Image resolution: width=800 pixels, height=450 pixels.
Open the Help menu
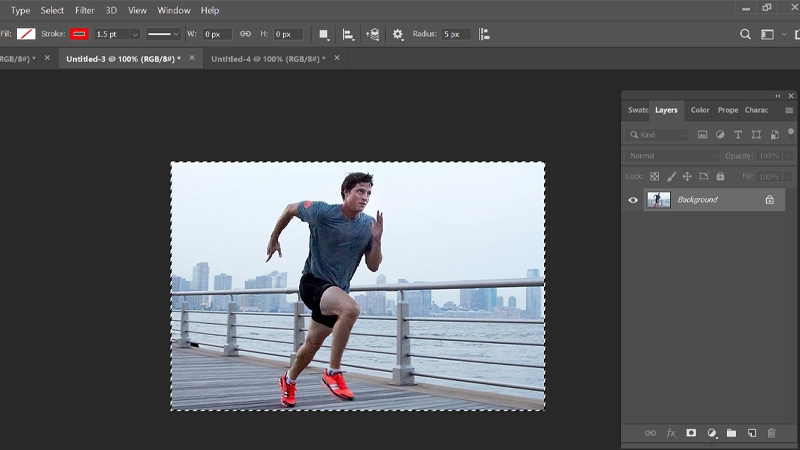click(210, 10)
